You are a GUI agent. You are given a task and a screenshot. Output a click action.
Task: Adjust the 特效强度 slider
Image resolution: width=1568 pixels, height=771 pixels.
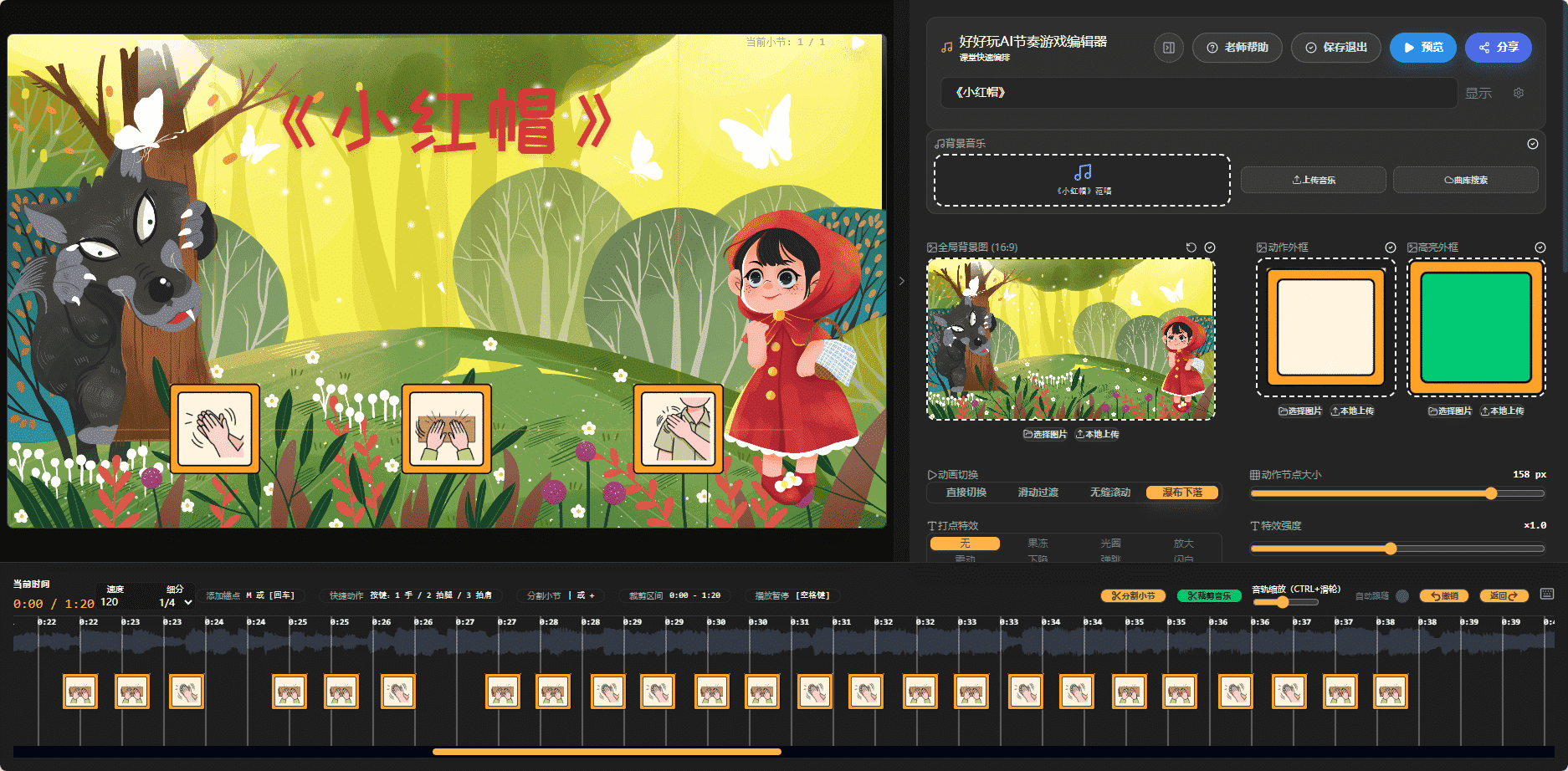pyautogui.click(x=1397, y=549)
